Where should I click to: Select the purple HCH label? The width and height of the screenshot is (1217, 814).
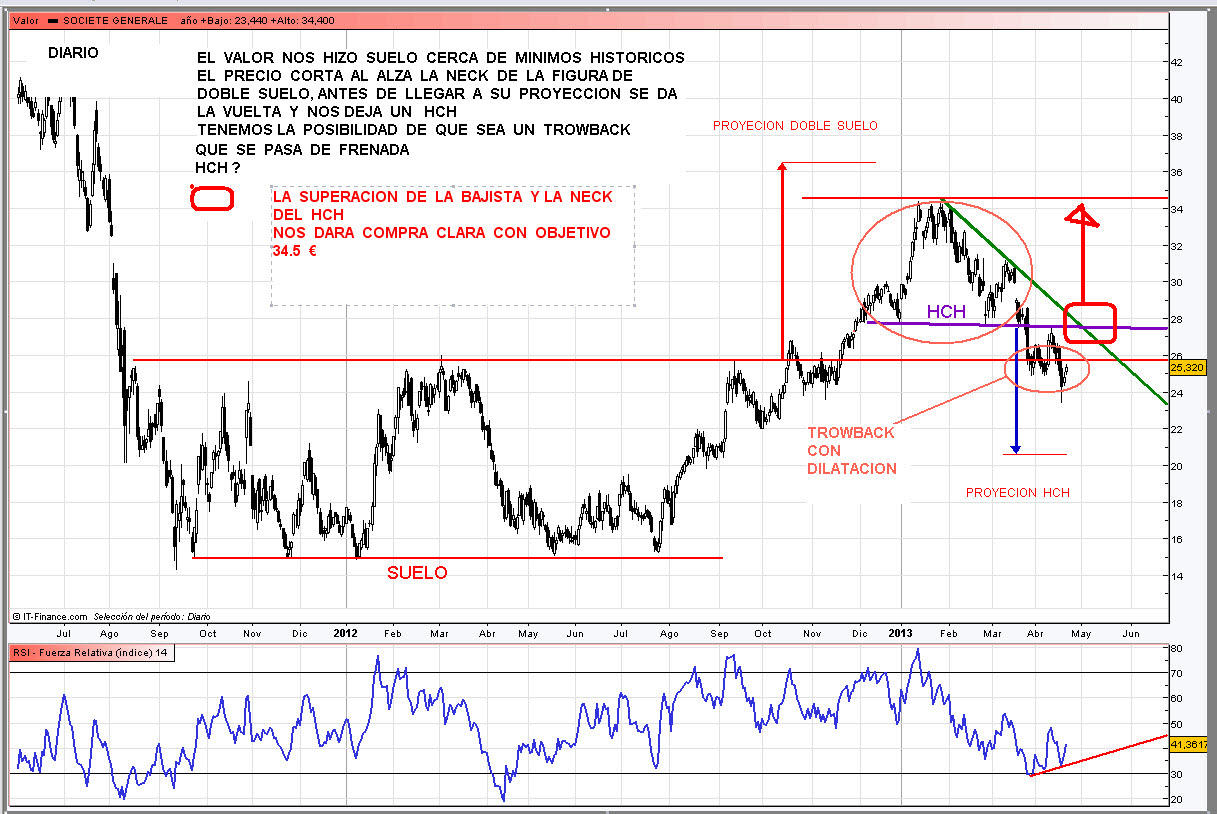click(945, 312)
